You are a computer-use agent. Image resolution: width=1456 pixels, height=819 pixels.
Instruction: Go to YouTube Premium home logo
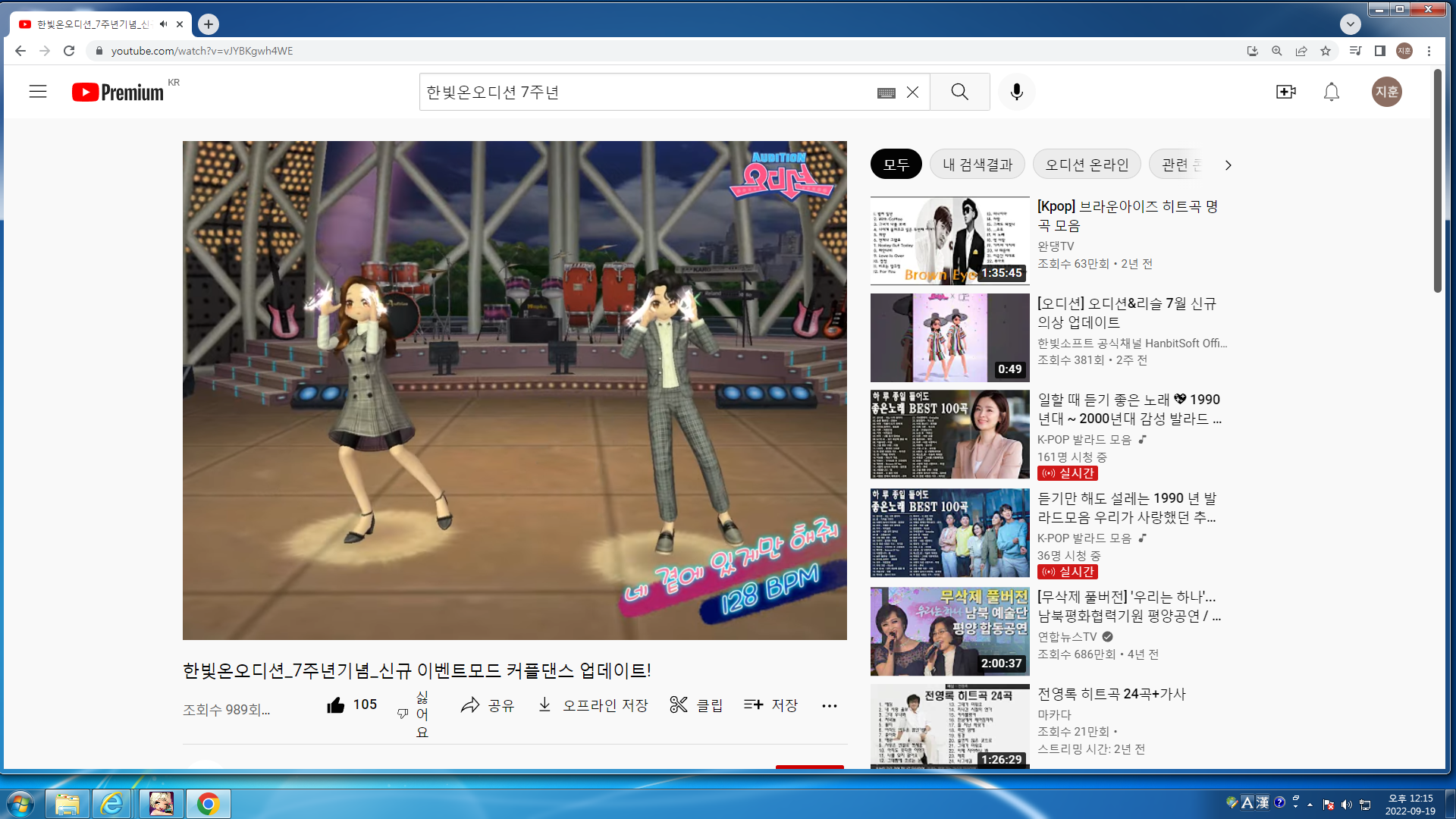click(118, 92)
